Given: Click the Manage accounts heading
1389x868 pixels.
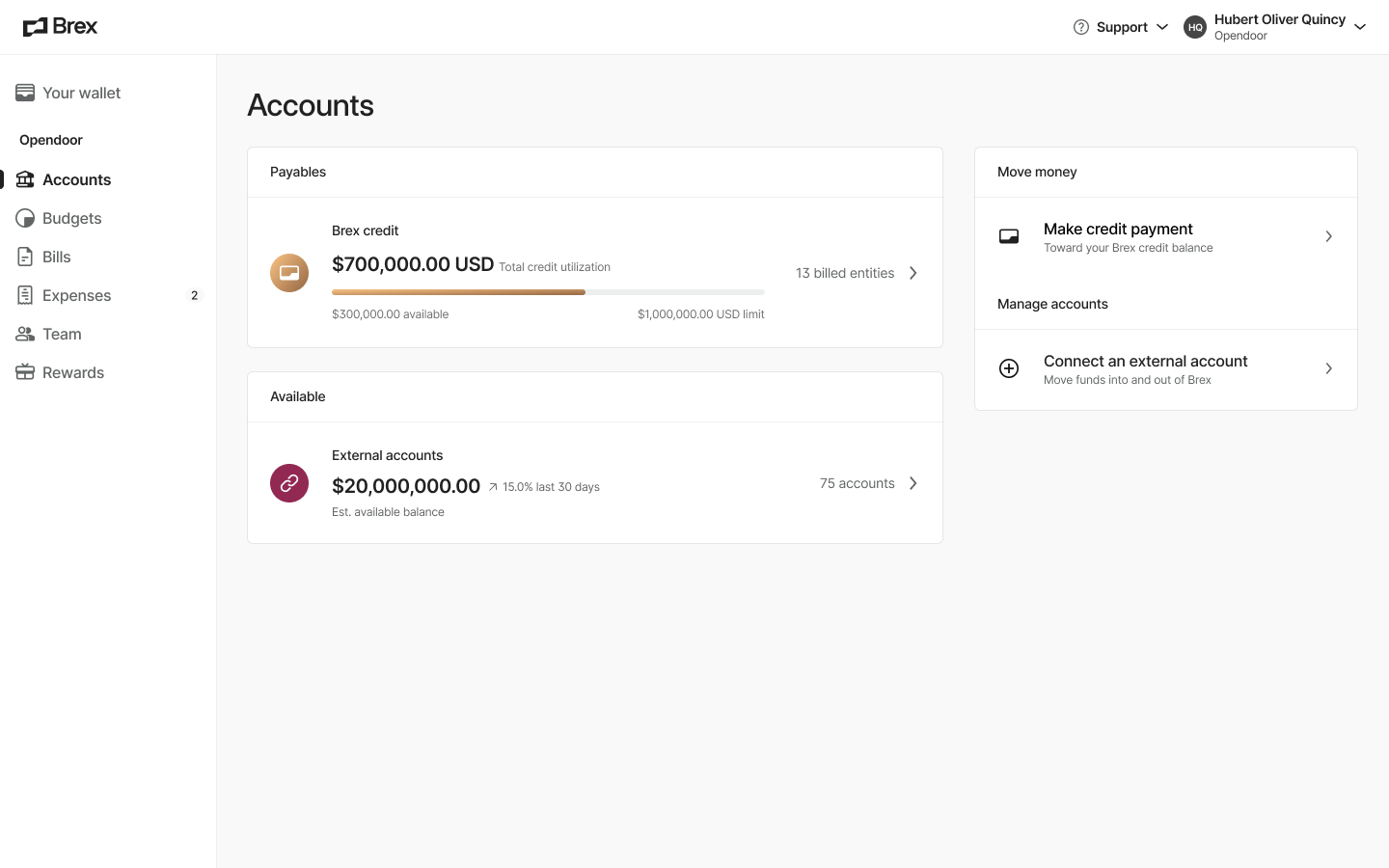Looking at the screenshot, I should point(1052,304).
